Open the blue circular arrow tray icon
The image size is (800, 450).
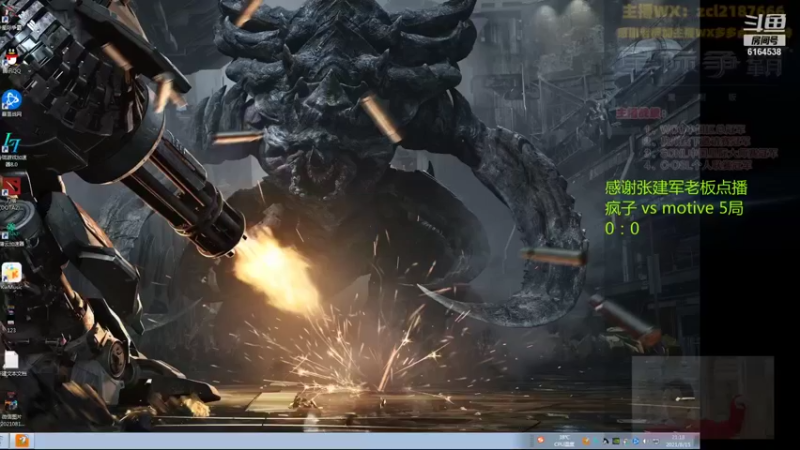[636, 441]
